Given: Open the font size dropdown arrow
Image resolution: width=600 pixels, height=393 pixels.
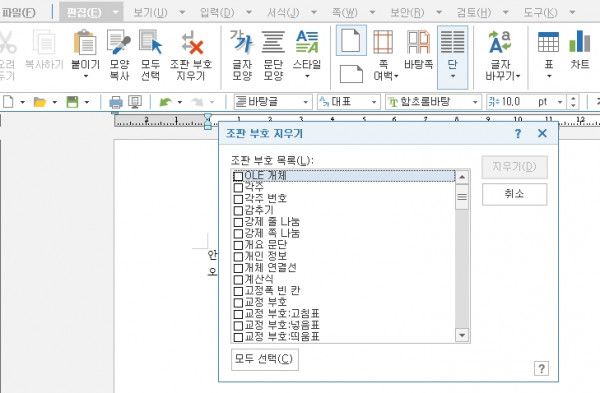Looking at the screenshot, I should pos(560,102).
